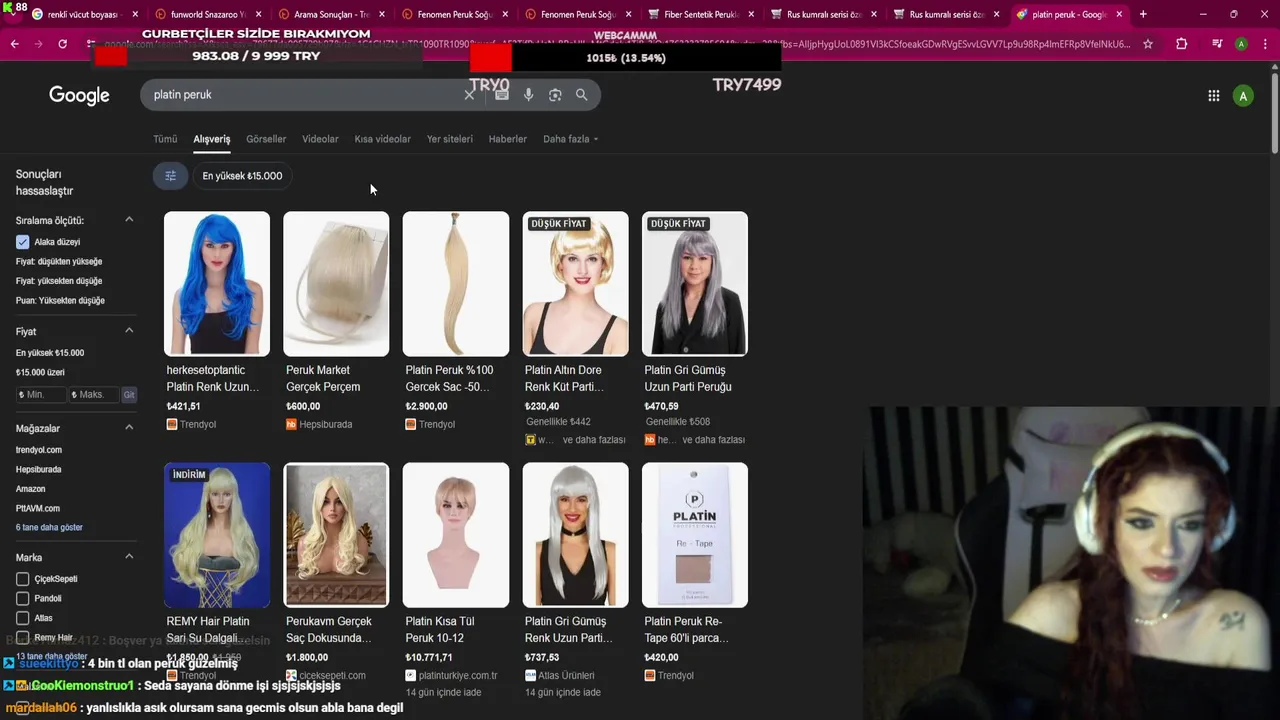Viewport: 1280px width, 720px height.
Task: Clear the search box with the X icon
Action: click(x=469, y=94)
